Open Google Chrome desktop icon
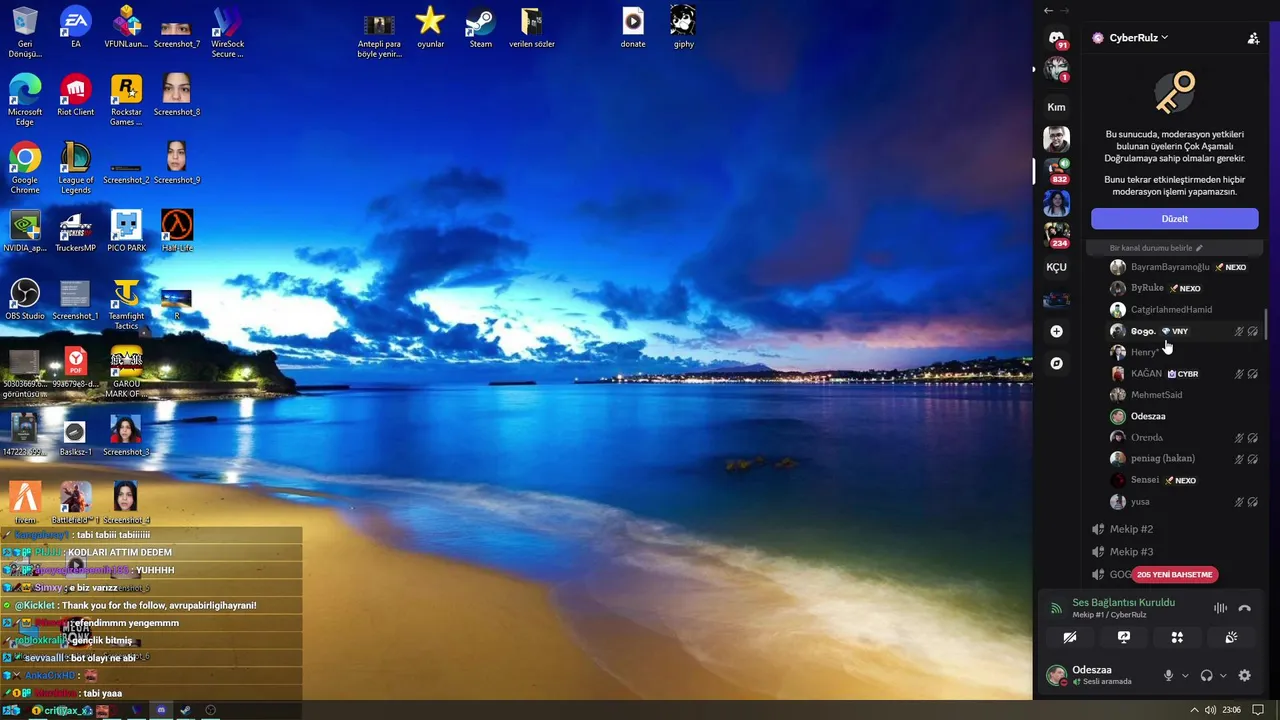Image resolution: width=1280 pixels, height=720 pixels. tap(25, 168)
